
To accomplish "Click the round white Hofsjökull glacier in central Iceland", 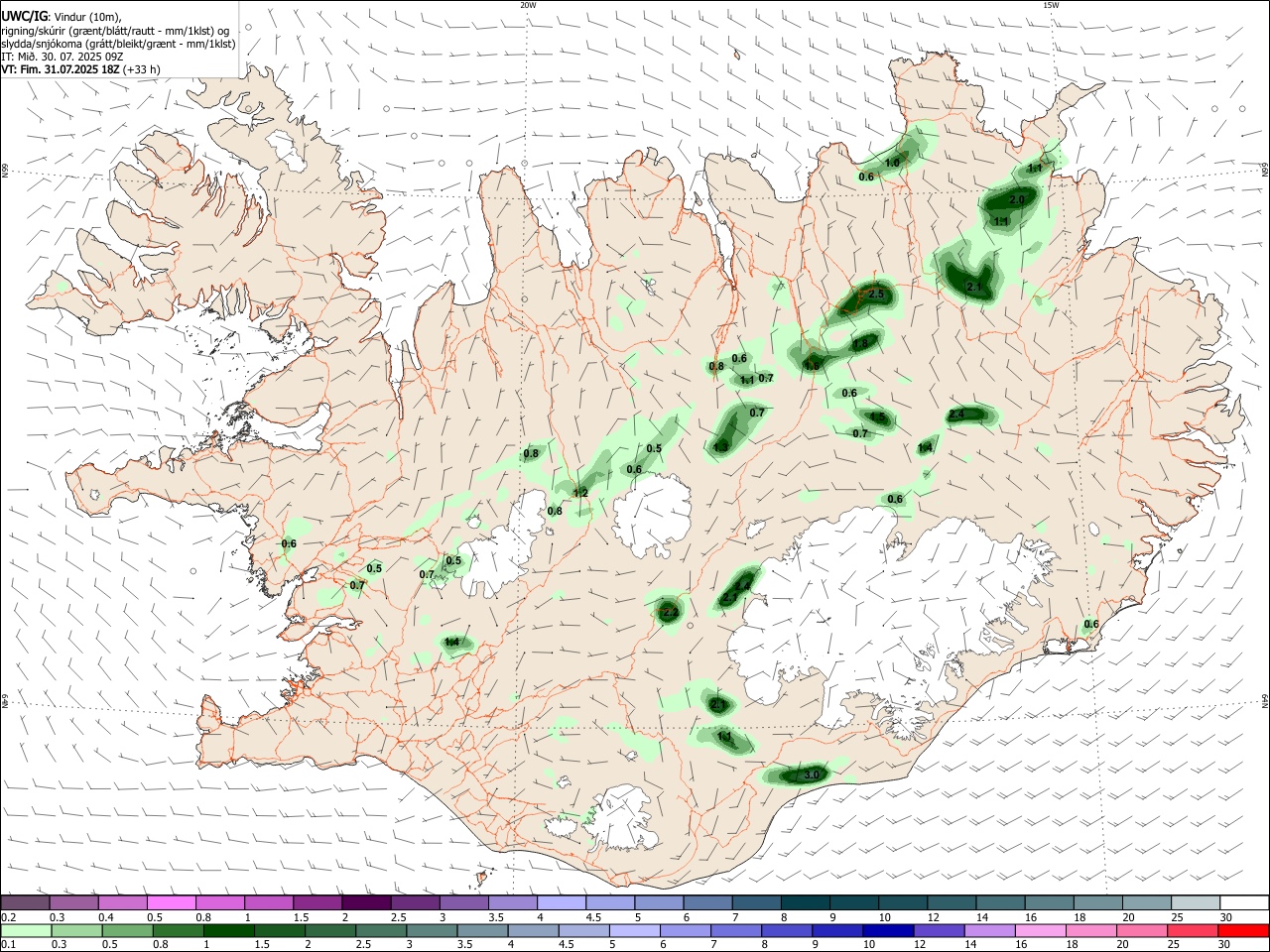I will pos(653,516).
